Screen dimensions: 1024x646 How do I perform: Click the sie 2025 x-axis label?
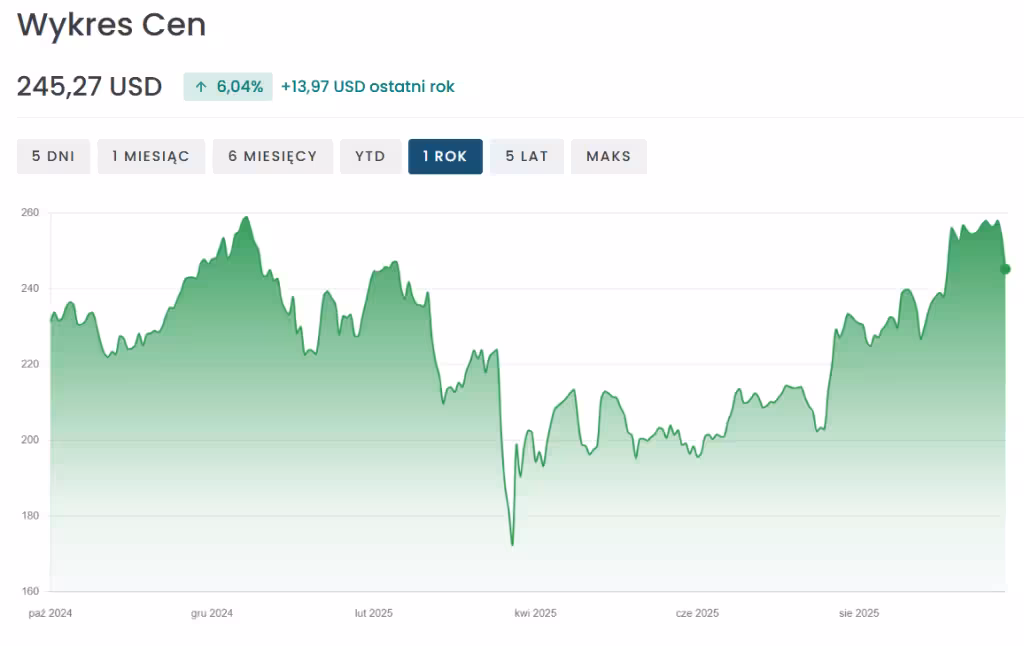click(x=859, y=613)
